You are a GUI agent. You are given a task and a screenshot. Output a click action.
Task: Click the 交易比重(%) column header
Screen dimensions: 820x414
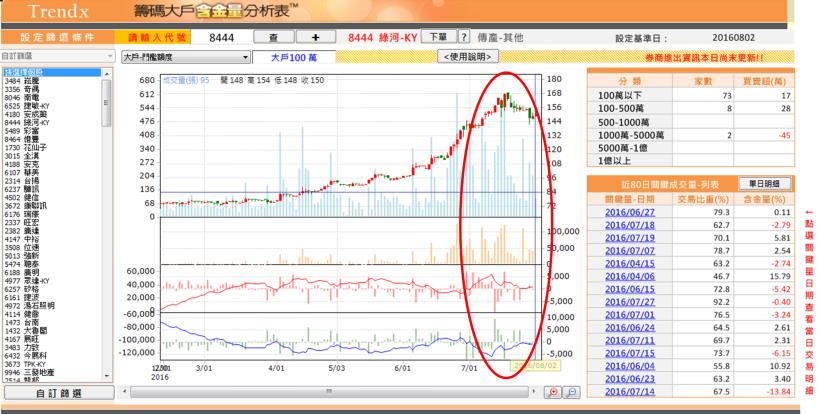(703, 200)
